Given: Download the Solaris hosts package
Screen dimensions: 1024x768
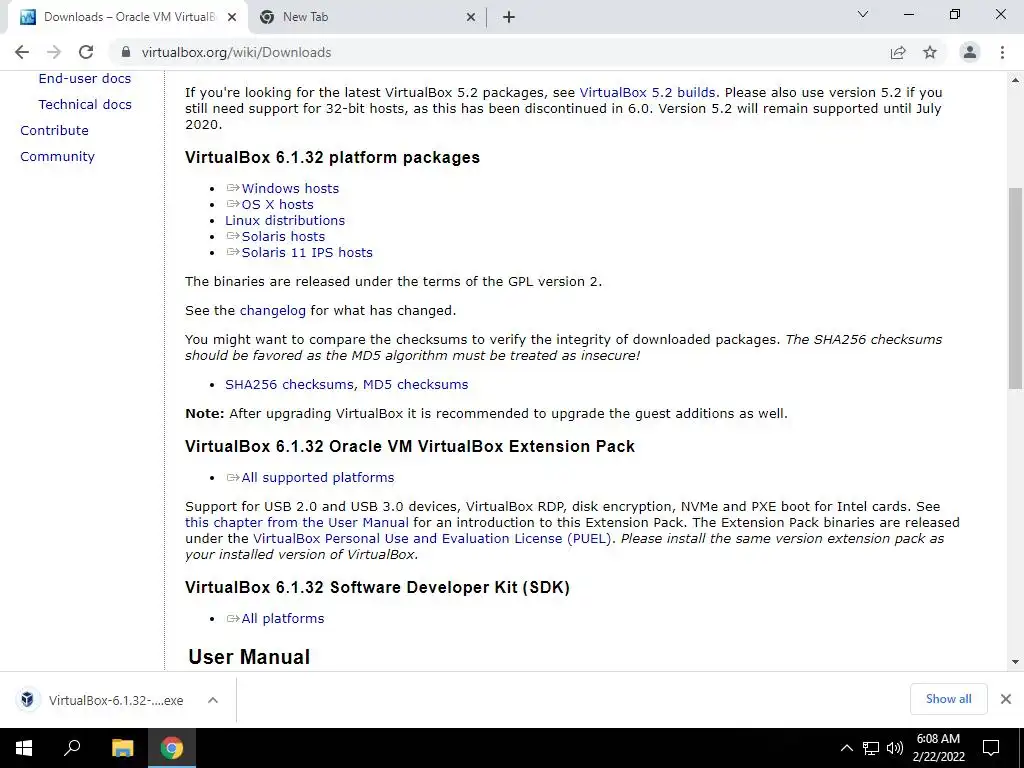Looking at the screenshot, I should coord(283,236).
